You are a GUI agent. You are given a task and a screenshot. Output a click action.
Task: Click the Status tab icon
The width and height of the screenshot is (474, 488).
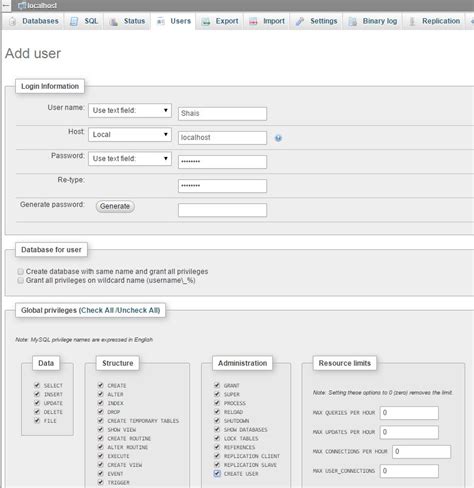(114, 22)
